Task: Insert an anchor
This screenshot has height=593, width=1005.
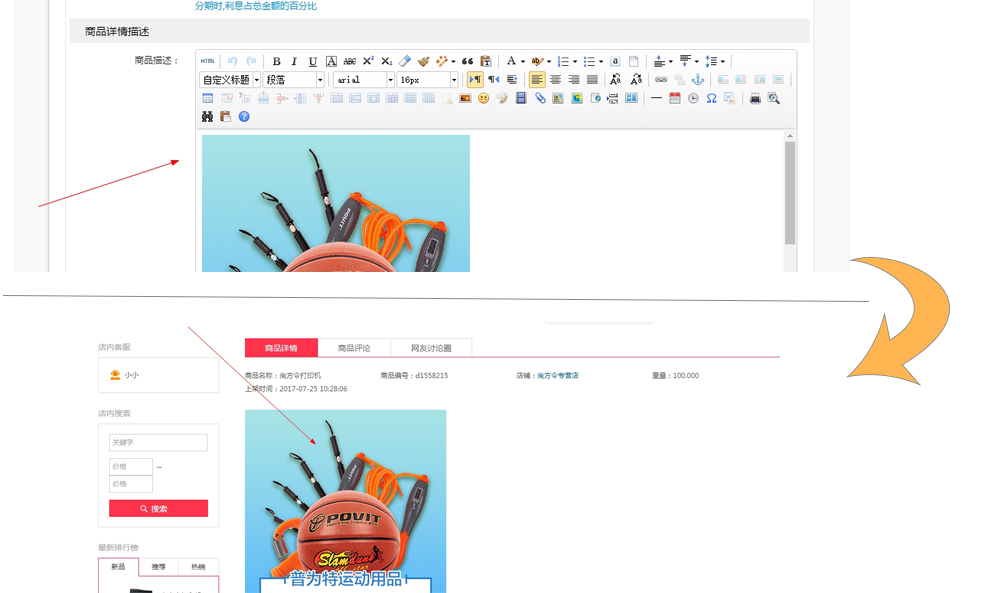Action: pyautogui.click(x=698, y=79)
